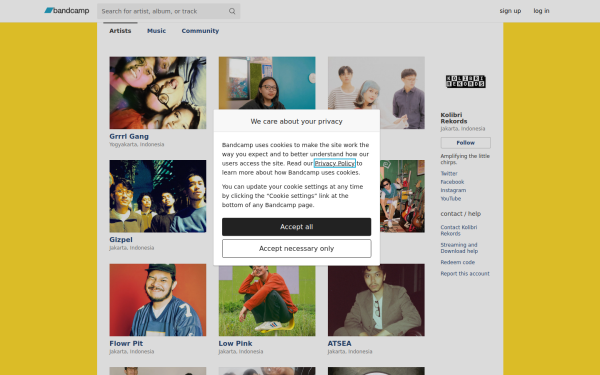Open the Contact Kolibri Rekords link

[459, 230]
